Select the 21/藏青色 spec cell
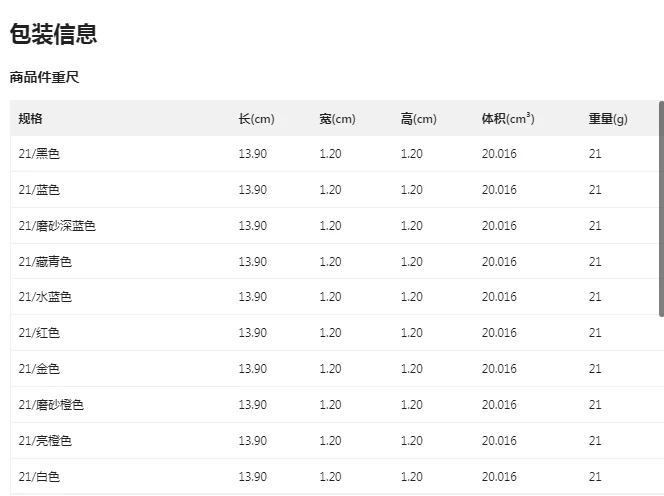 pos(45,262)
